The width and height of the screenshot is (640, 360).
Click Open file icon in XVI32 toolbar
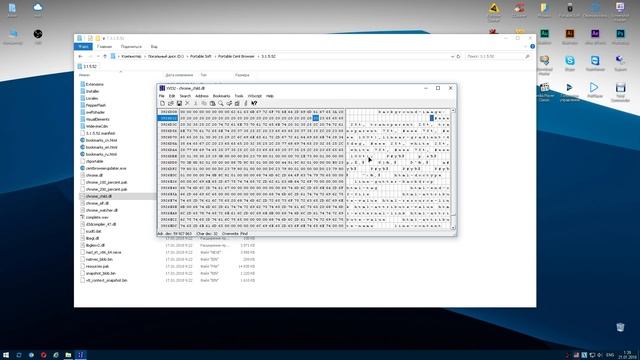pos(171,103)
